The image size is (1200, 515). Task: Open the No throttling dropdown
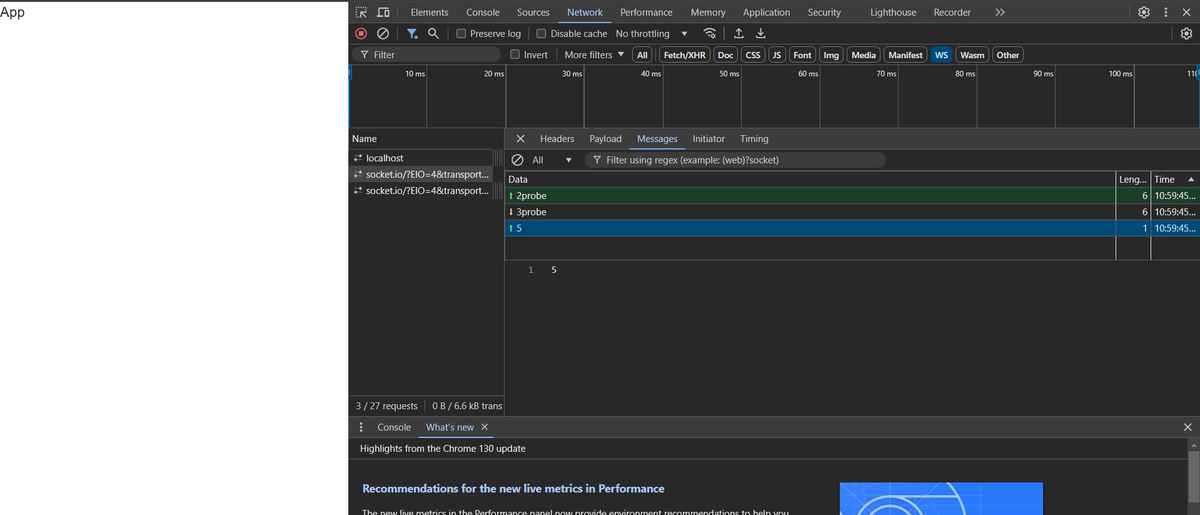pyautogui.click(x=651, y=33)
